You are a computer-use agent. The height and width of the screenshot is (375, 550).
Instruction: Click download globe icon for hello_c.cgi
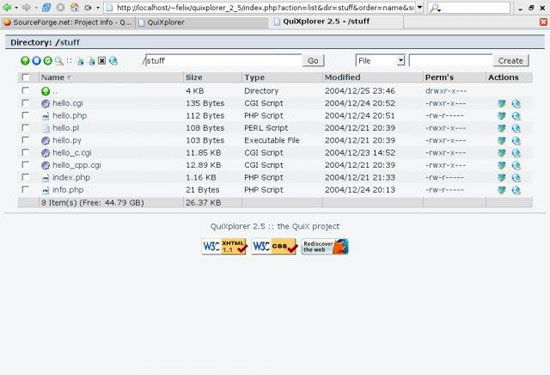coord(516,153)
